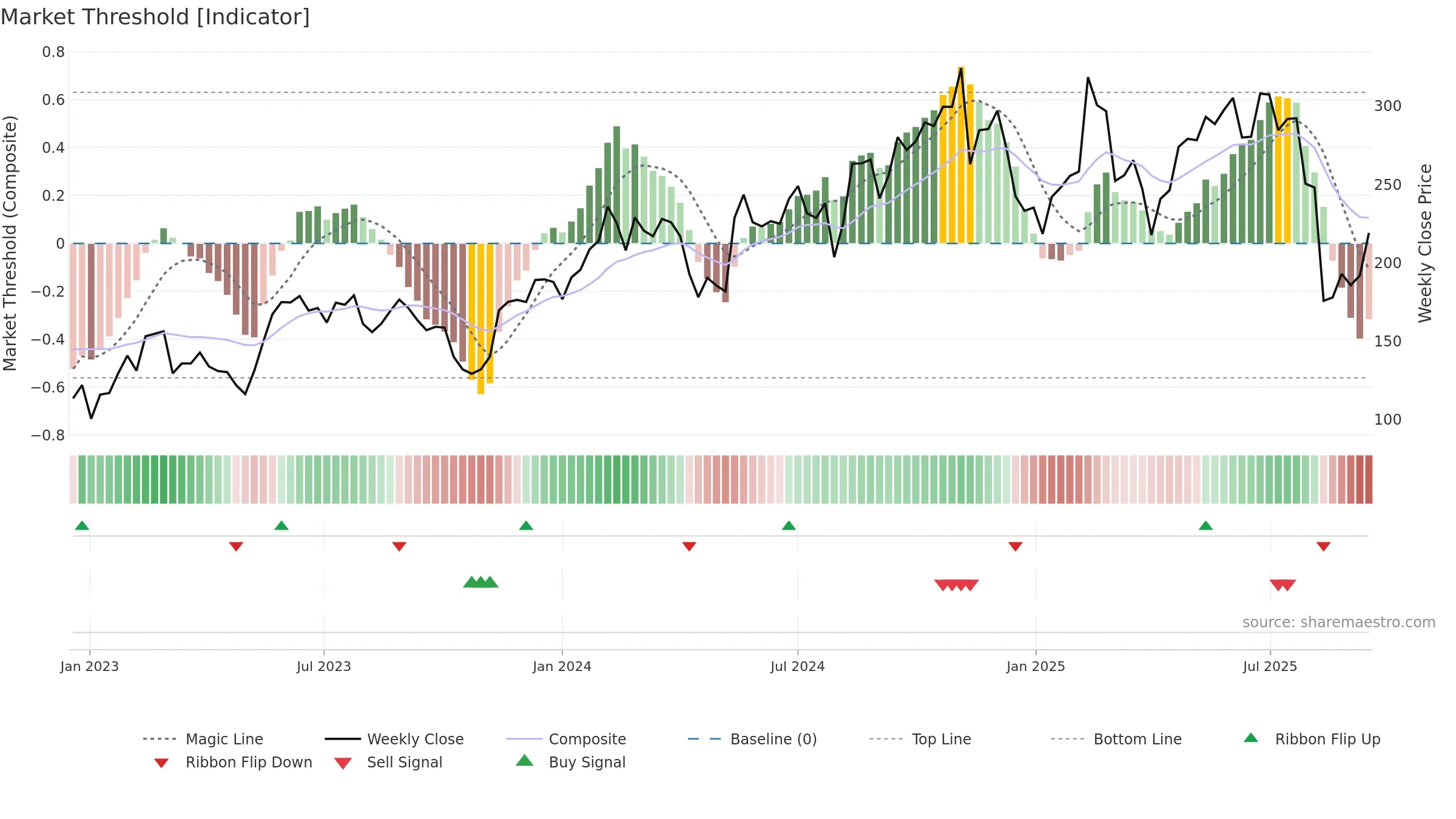Click the "Jan 2024" x-axis label

[x=562, y=667]
